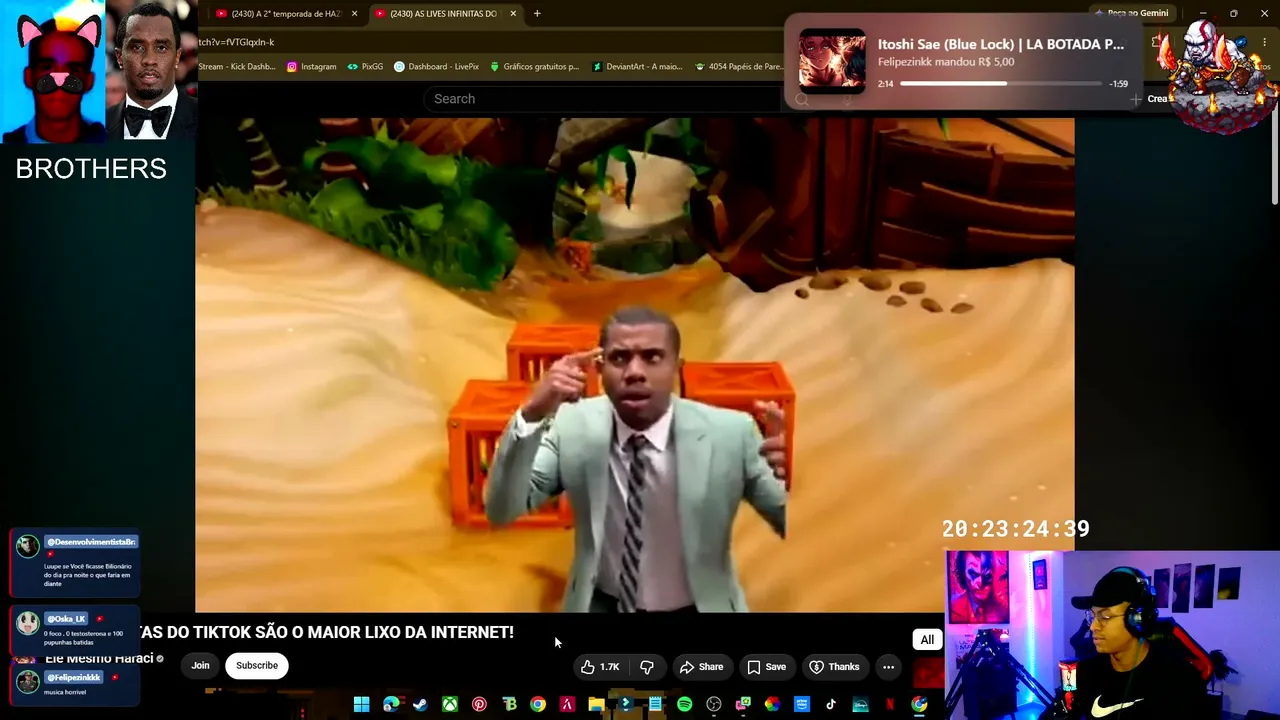Open the first Google Chrome taskbar icon

pyautogui.click(x=538, y=704)
